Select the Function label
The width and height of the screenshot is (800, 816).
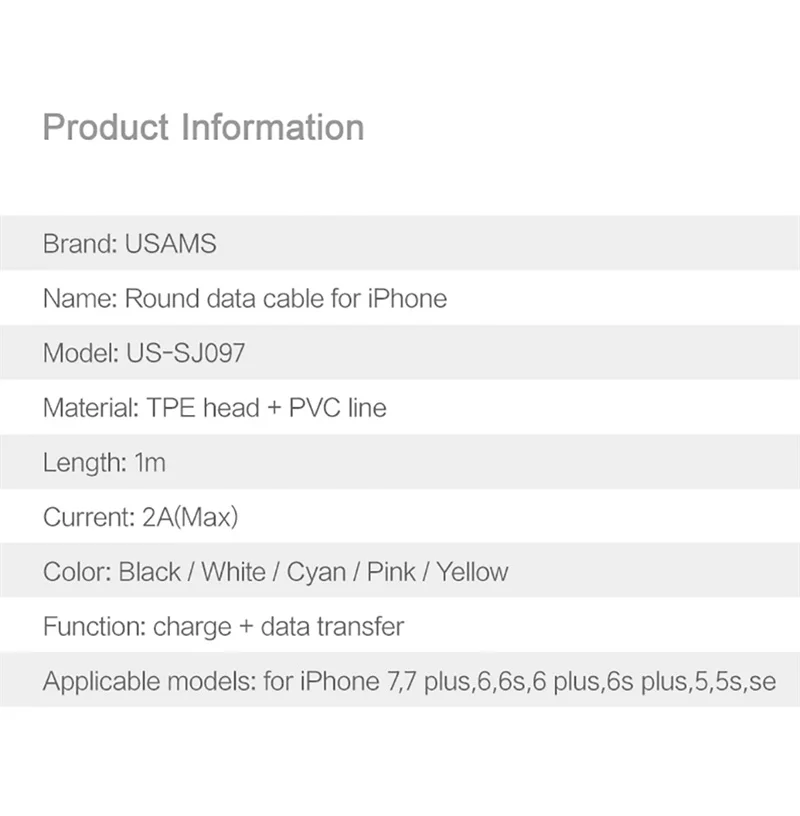point(93,627)
